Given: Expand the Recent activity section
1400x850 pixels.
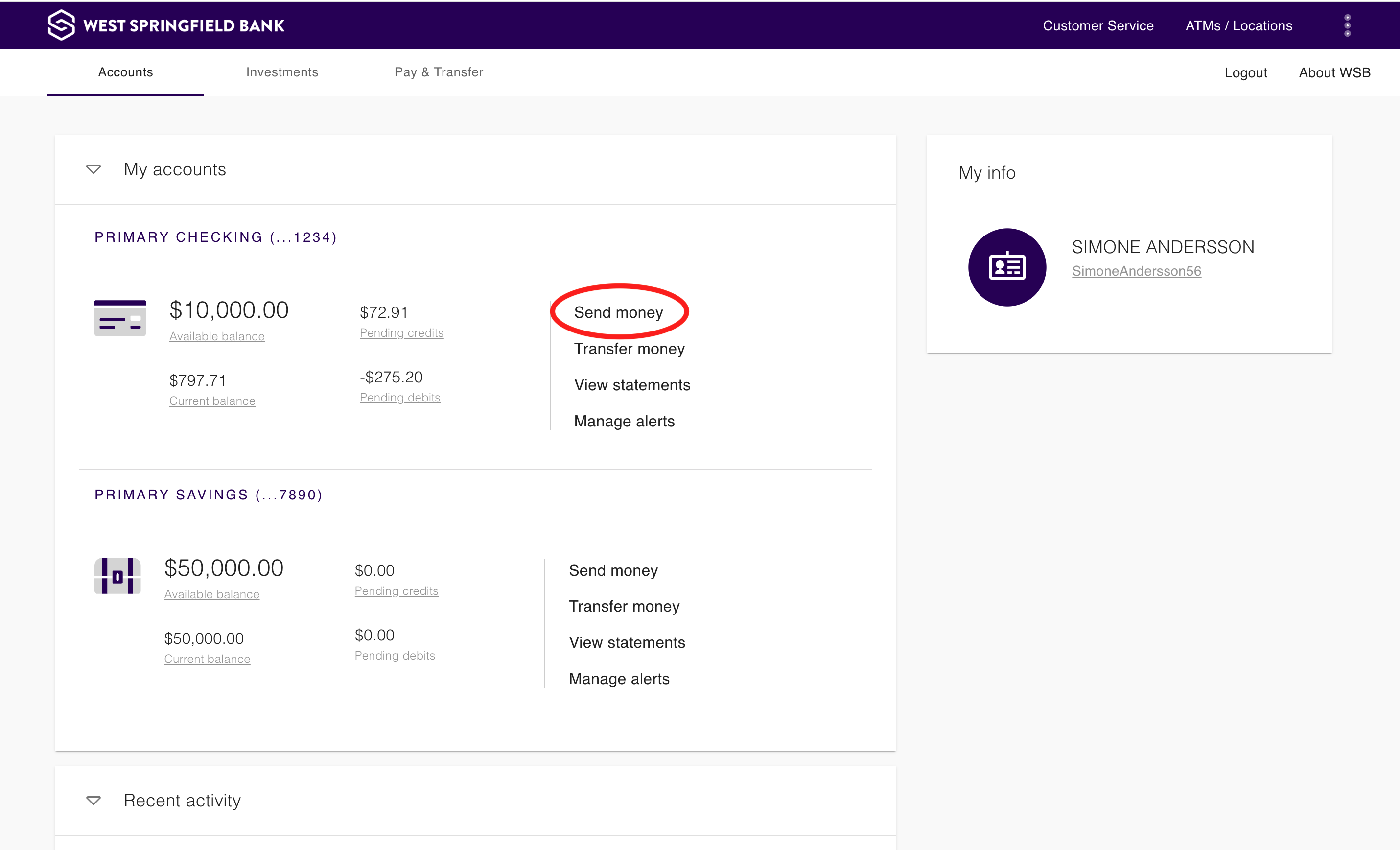Looking at the screenshot, I should point(93,800).
